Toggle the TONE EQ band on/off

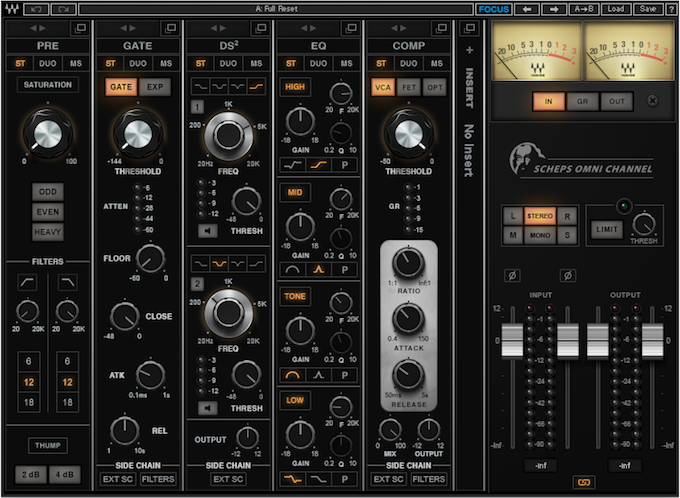tap(295, 296)
